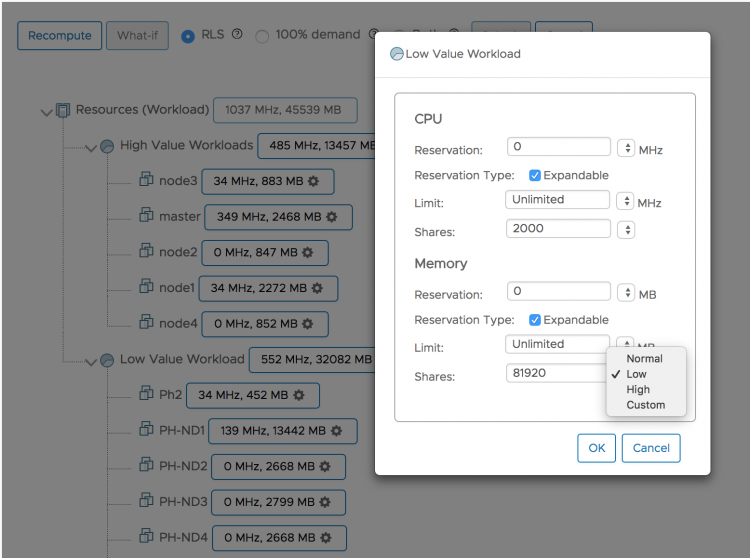The image size is (750, 558).
Task: Click the High Value Workloads pool icon
Action: [107, 146]
